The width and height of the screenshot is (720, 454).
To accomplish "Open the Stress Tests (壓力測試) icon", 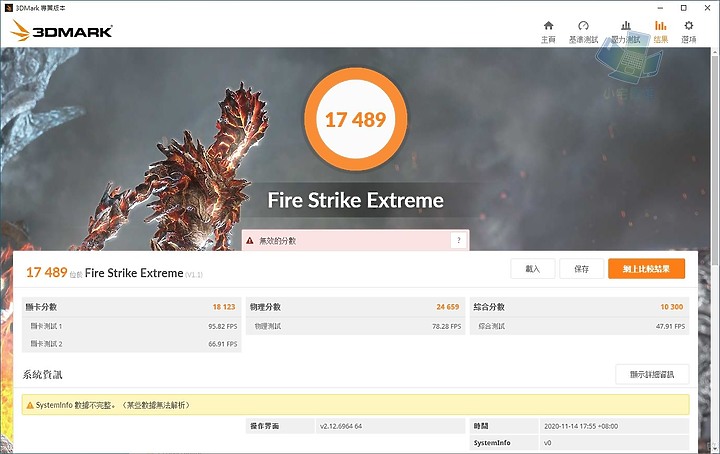I will (625, 26).
